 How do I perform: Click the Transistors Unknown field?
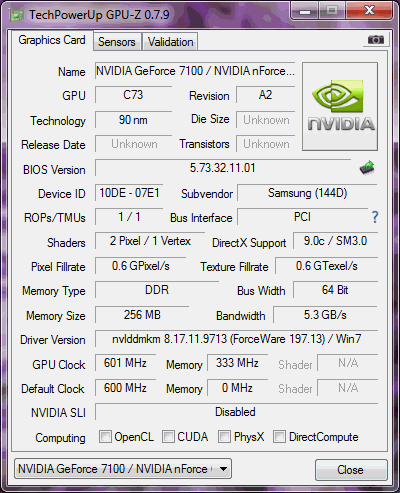[x=266, y=144]
